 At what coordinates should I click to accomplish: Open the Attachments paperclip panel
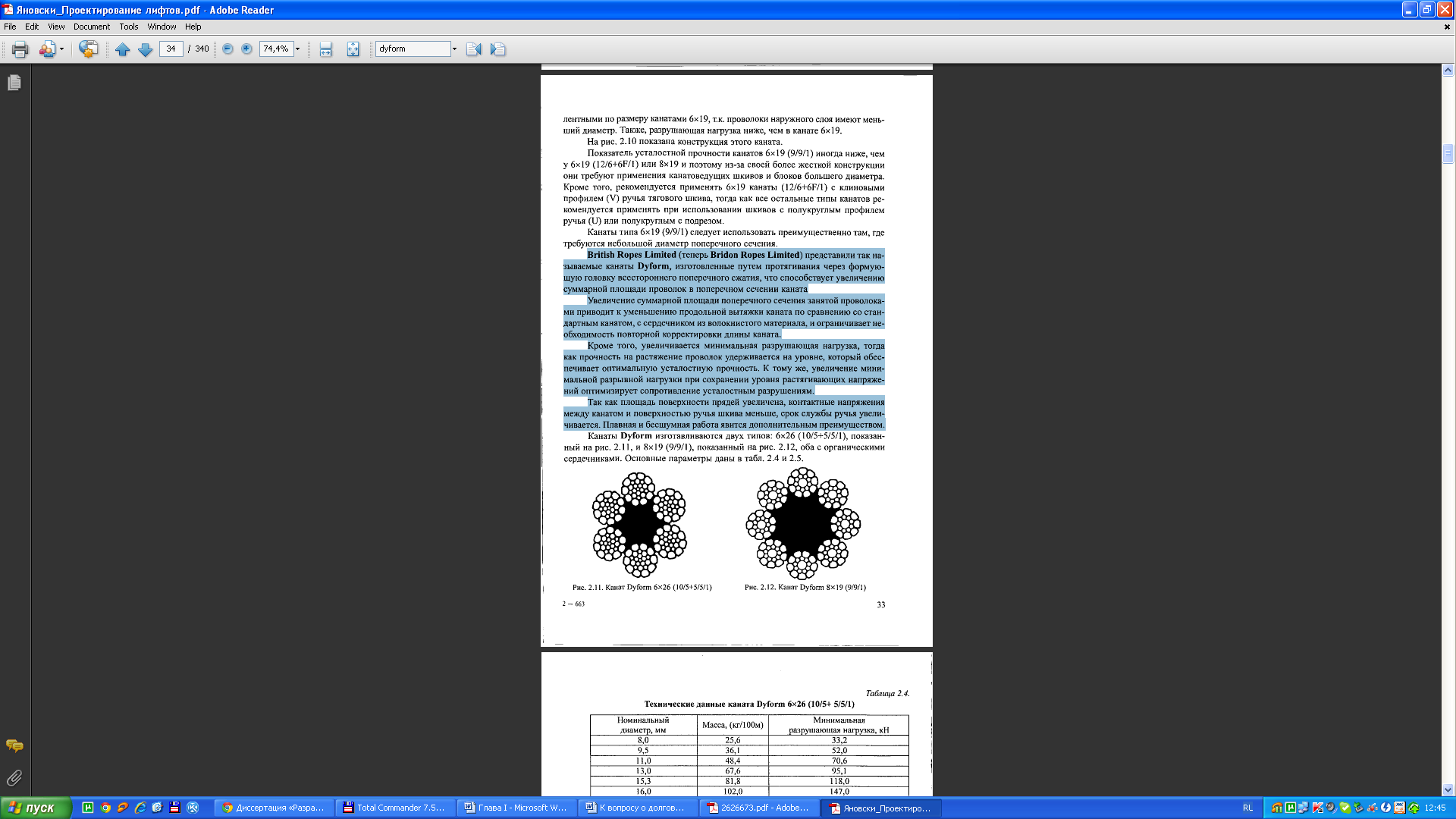coord(14,778)
